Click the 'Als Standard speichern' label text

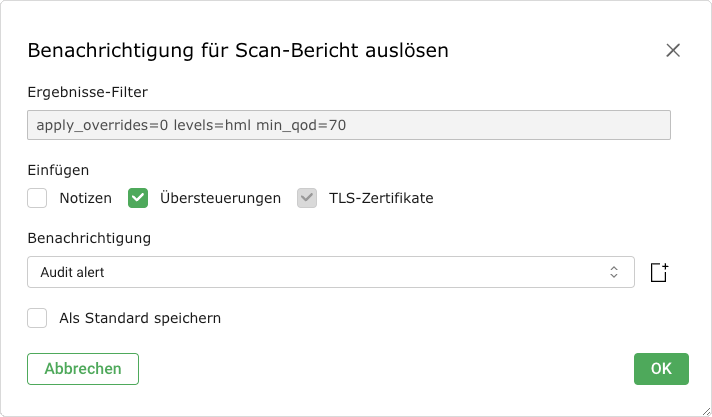pyautogui.click(x=140, y=318)
